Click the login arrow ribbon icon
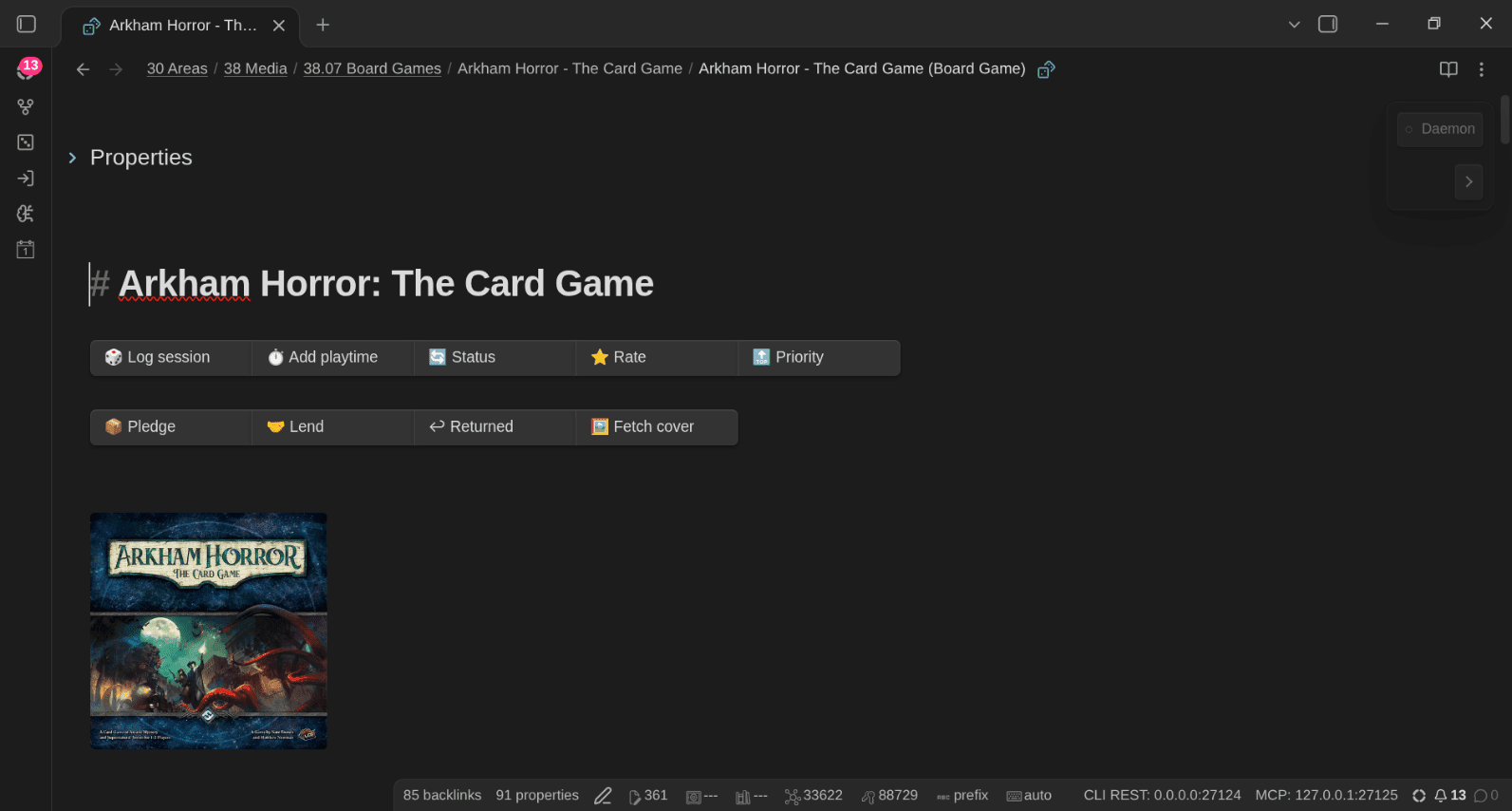The height and width of the screenshot is (811, 1512). coord(26,179)
